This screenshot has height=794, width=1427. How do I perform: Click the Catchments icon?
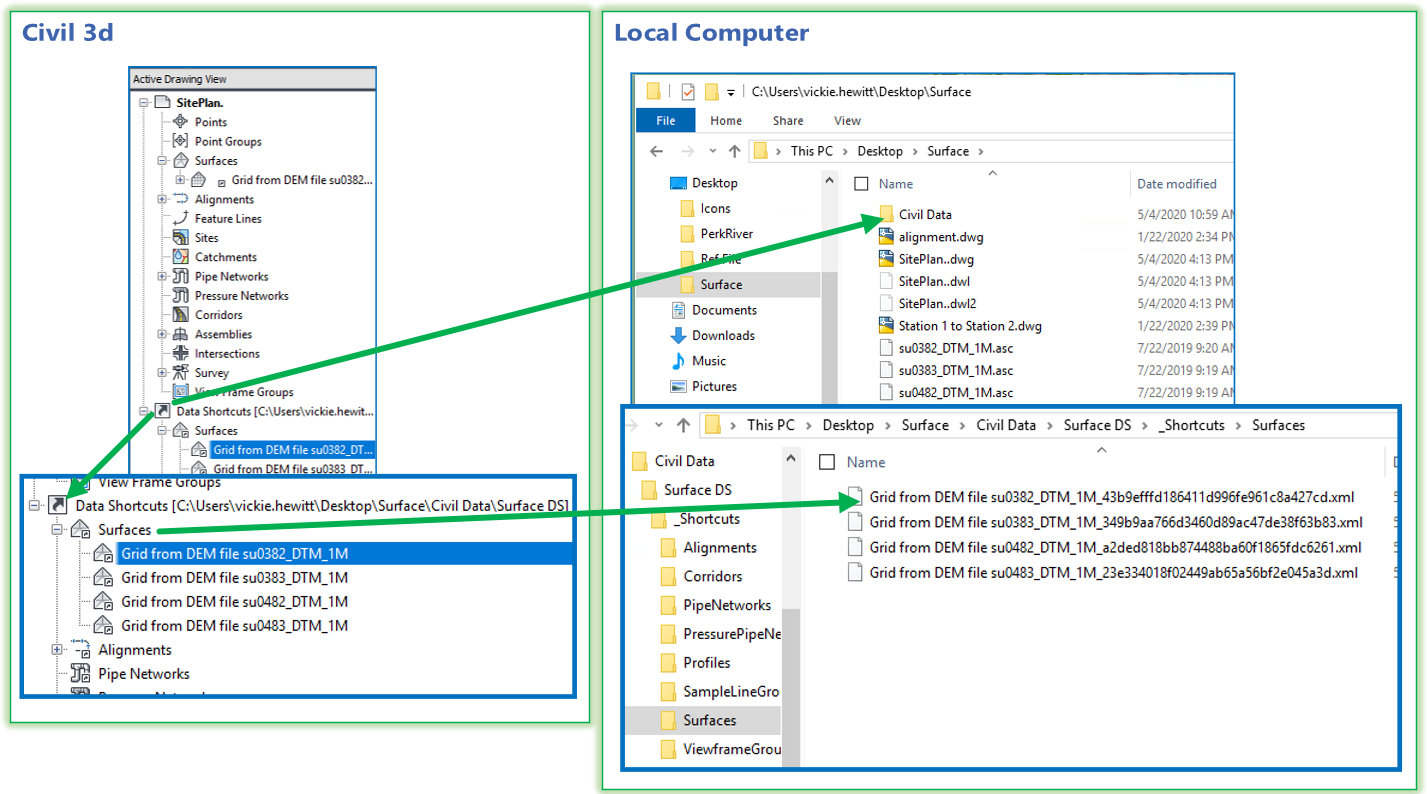point(180,257)
